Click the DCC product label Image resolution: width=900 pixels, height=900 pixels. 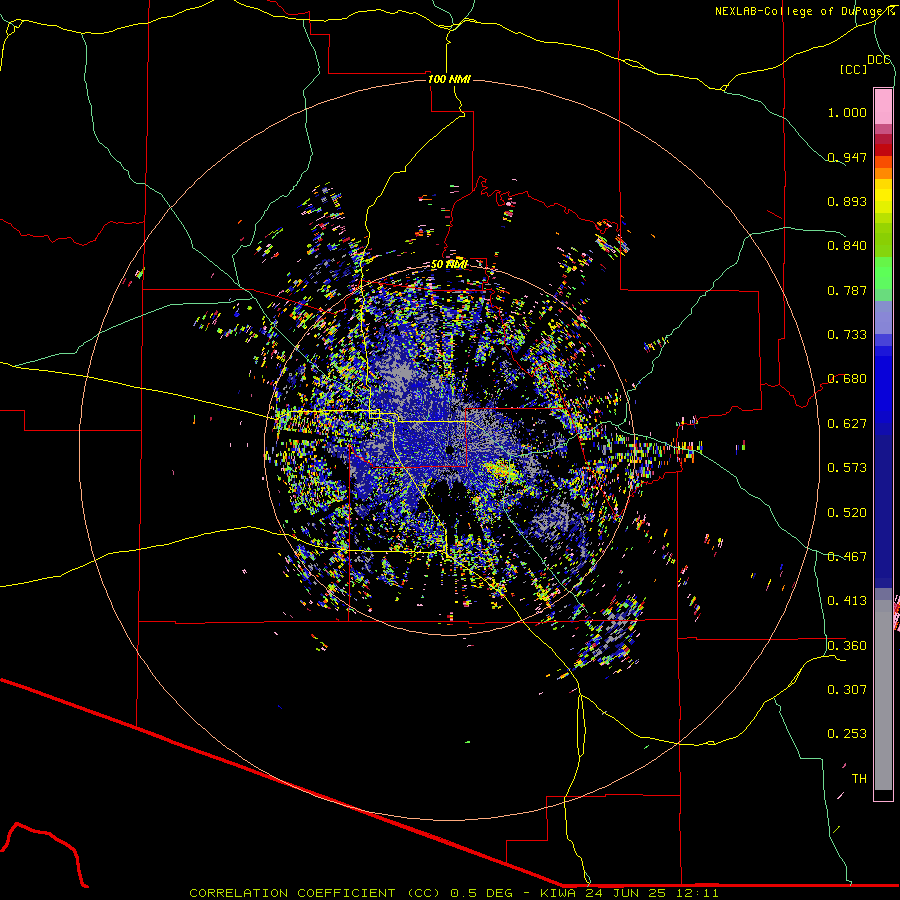[x=878, y=60]
